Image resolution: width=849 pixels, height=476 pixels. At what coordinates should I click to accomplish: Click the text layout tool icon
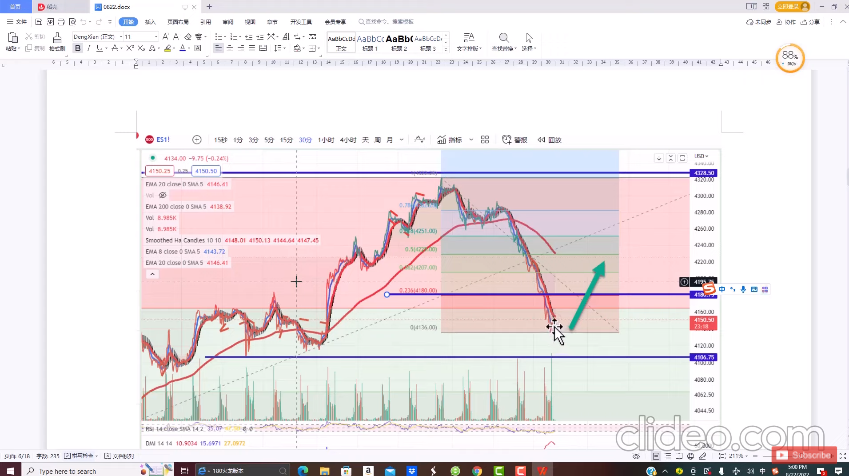pos(469,37)
